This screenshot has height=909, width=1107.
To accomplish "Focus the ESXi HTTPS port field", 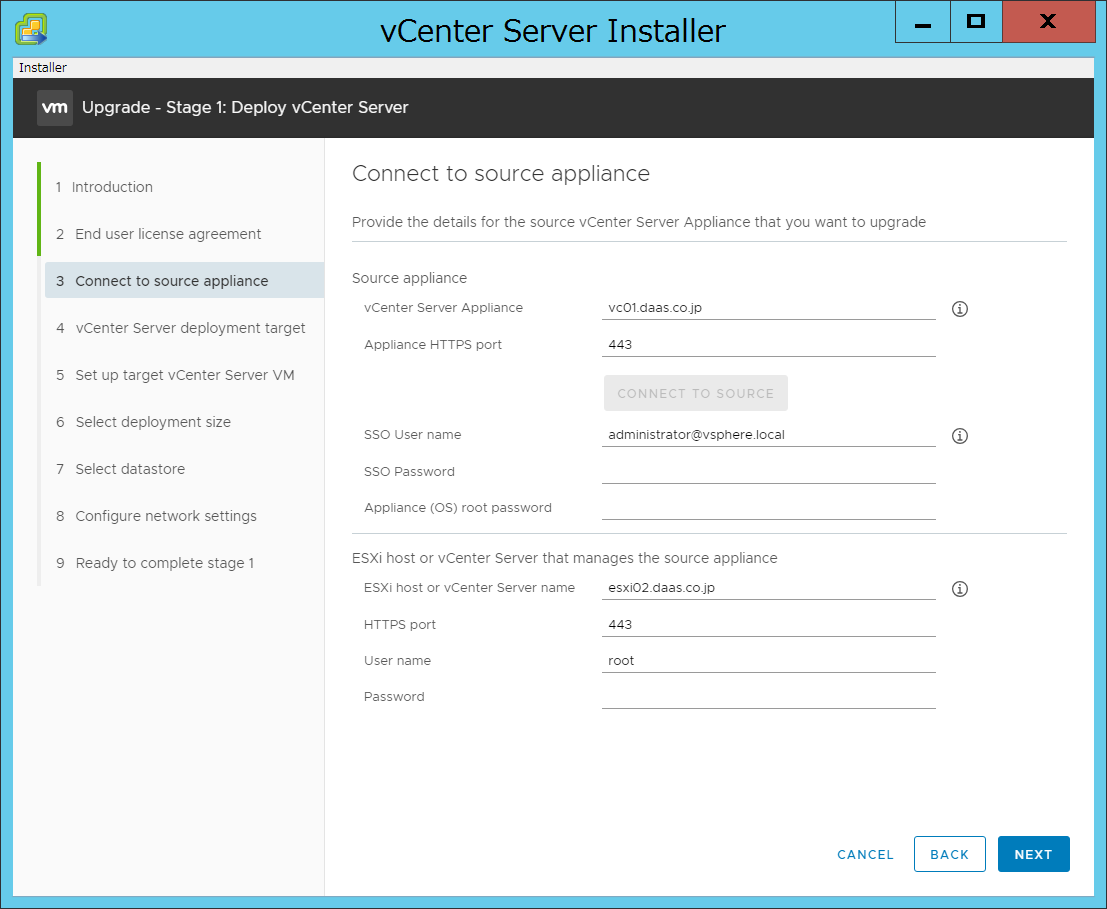I will [769, 625].
